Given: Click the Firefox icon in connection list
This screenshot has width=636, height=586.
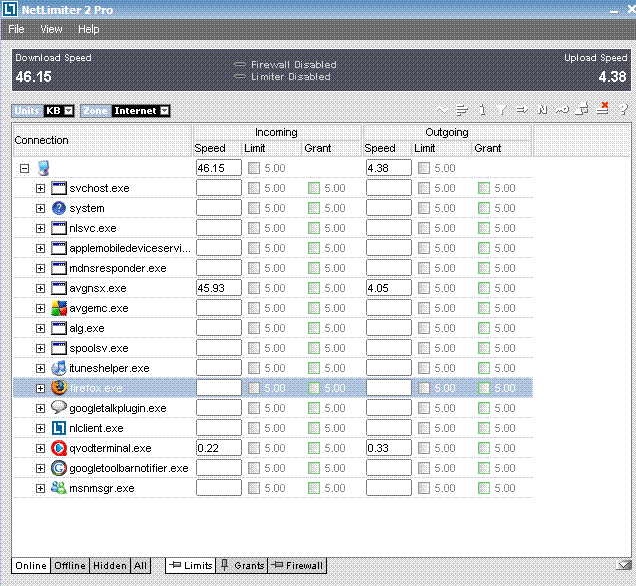Looking at the screenshot, I should pyautogui.click(x=58, y=388).
